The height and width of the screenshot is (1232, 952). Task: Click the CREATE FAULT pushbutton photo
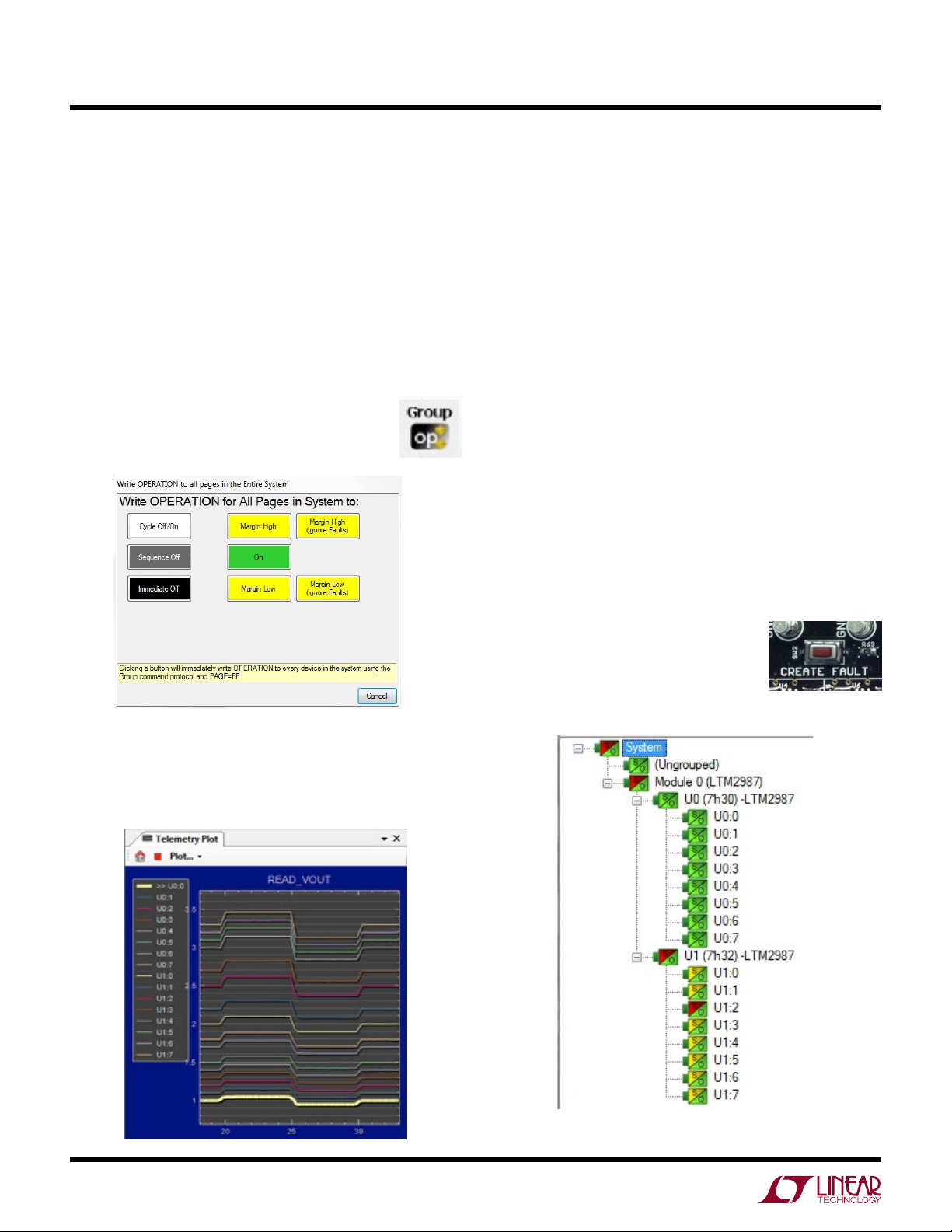825,655
